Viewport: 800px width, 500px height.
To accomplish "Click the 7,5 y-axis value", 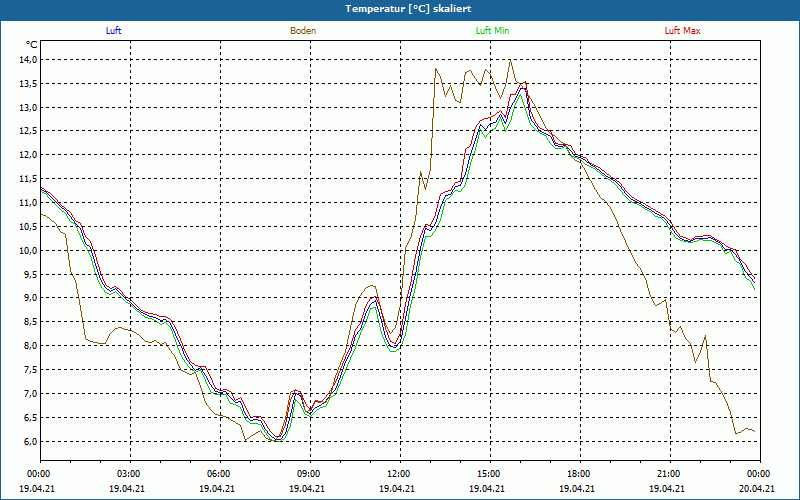I will (31, 370).
